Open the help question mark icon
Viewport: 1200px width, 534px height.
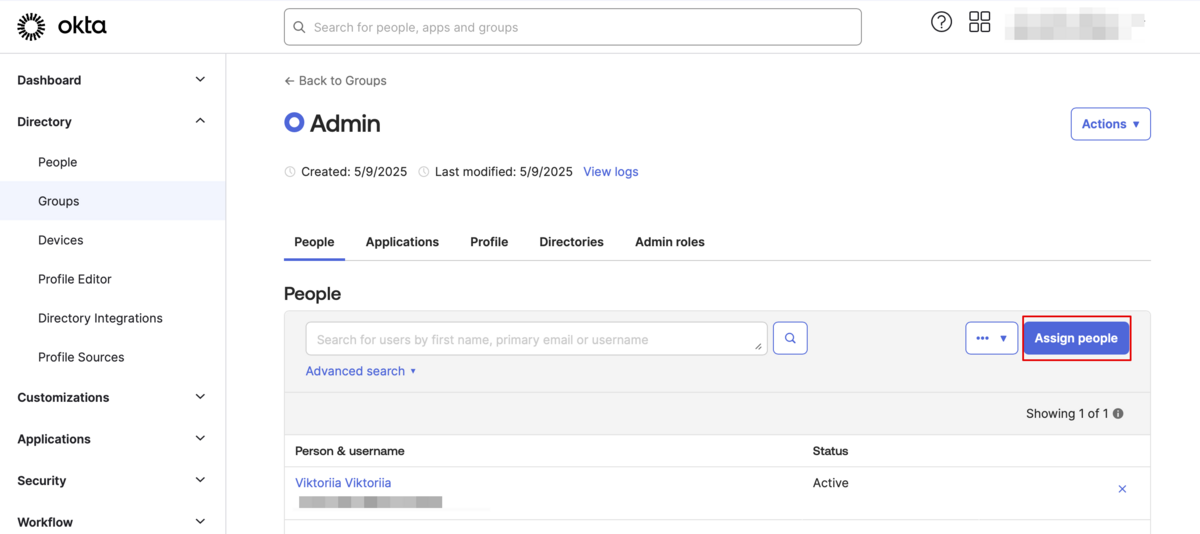pos(941,22)
